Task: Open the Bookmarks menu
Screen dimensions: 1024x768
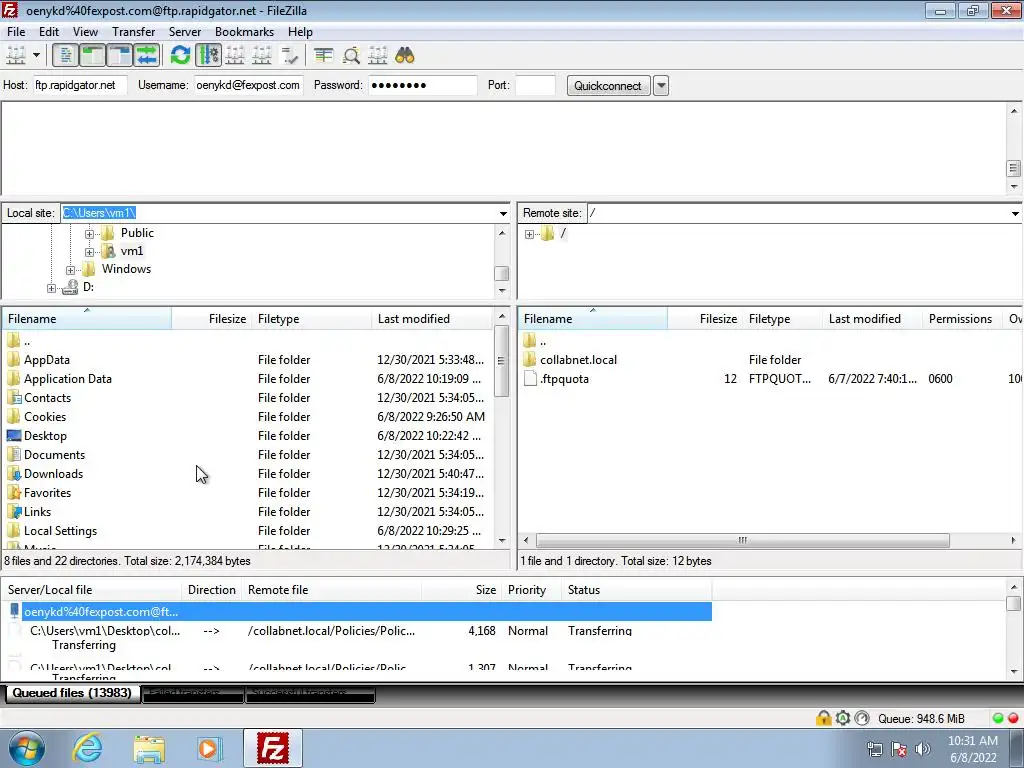Action: 244,31
